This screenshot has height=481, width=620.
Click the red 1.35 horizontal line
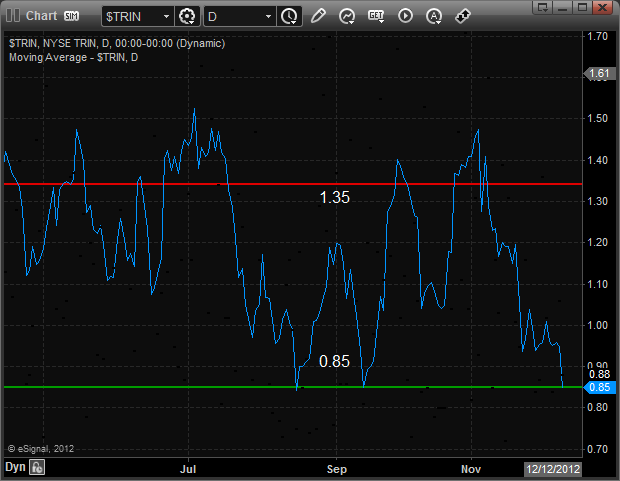pyautogui.click(x=293, y=184)
